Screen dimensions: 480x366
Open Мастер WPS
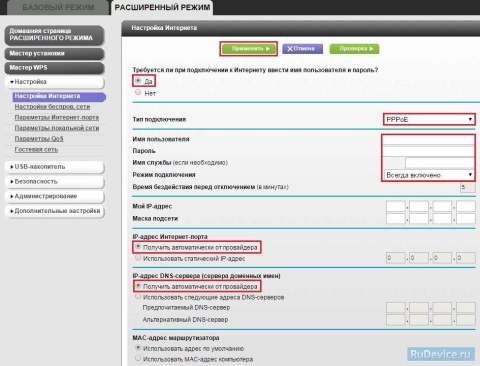click(x=54, y=68)
